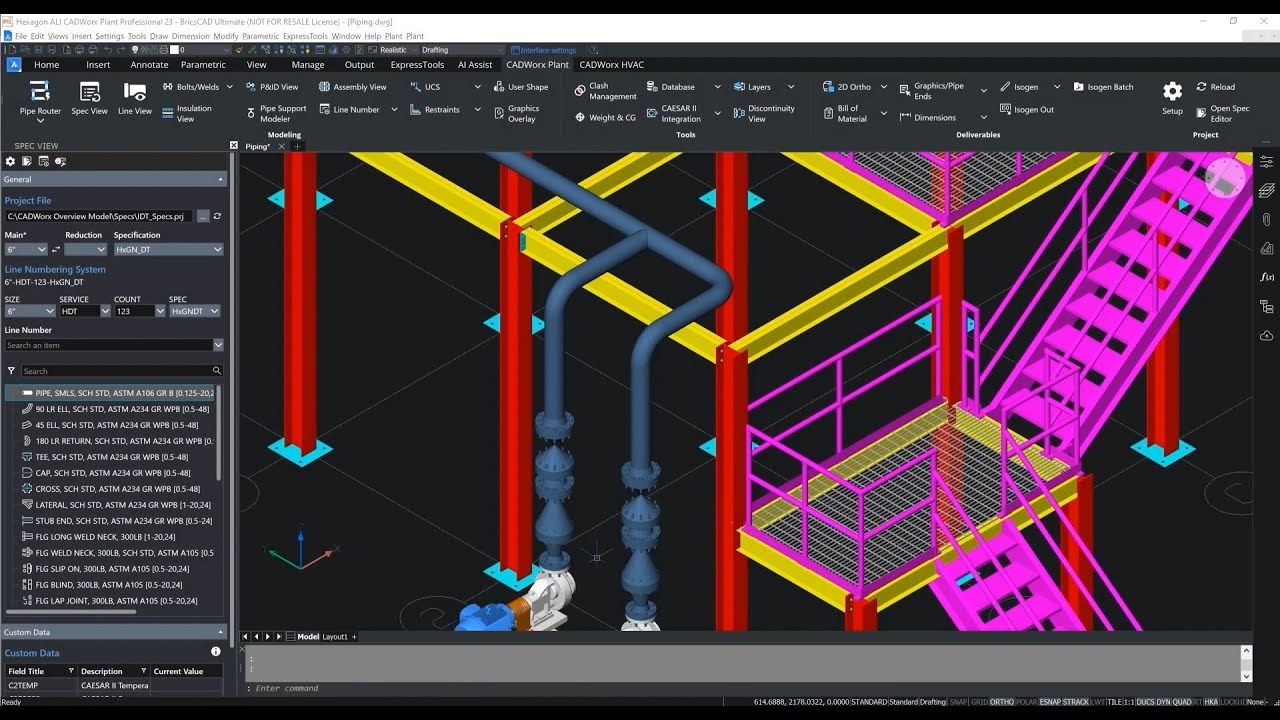Screen dimensions: 1280x720
Task: Open the Spec Editor
Action: (x=1222, y=113)
